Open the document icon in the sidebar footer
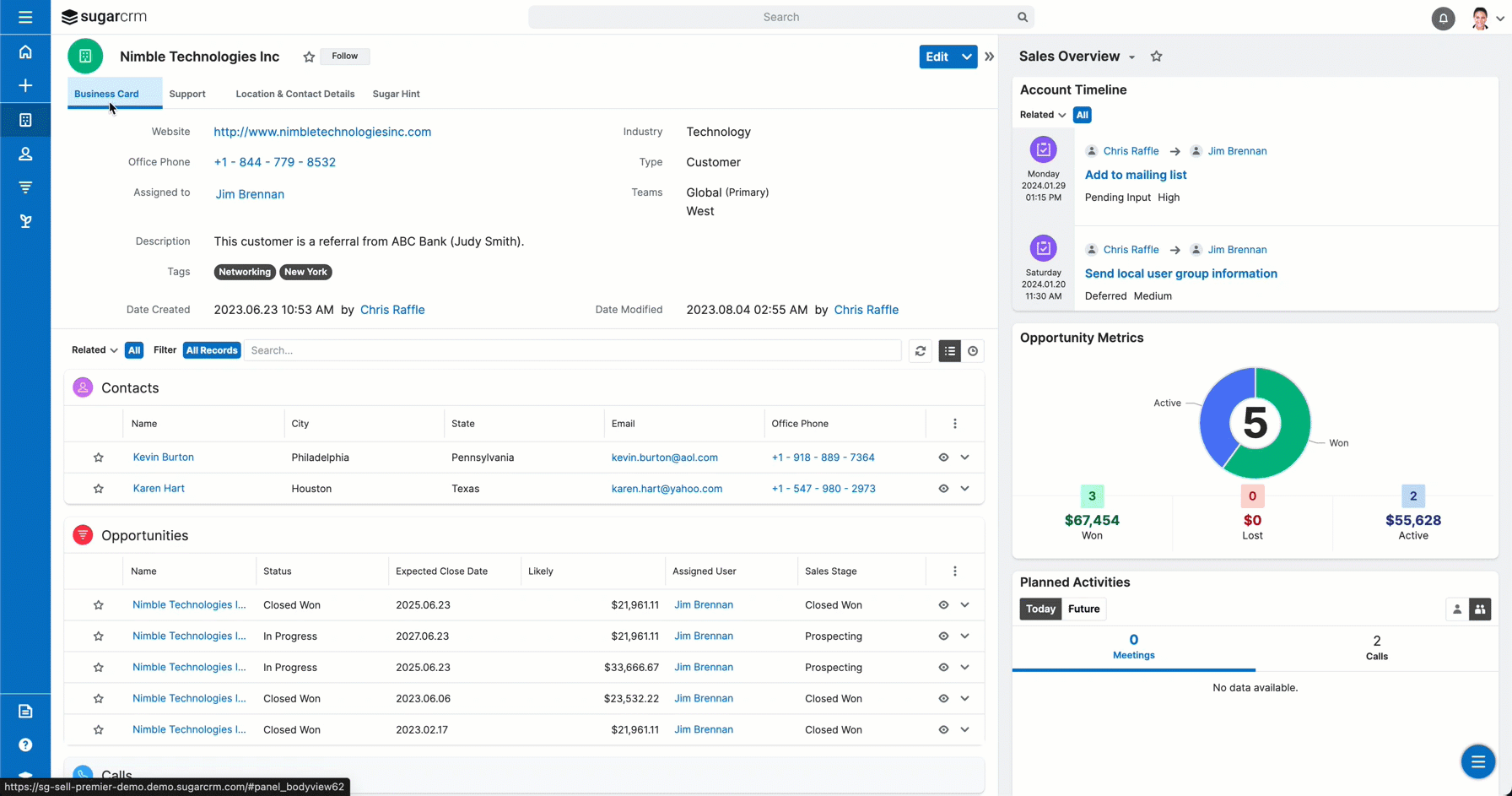The width and height of the screenshot is (1512, 796). (25, 712)
